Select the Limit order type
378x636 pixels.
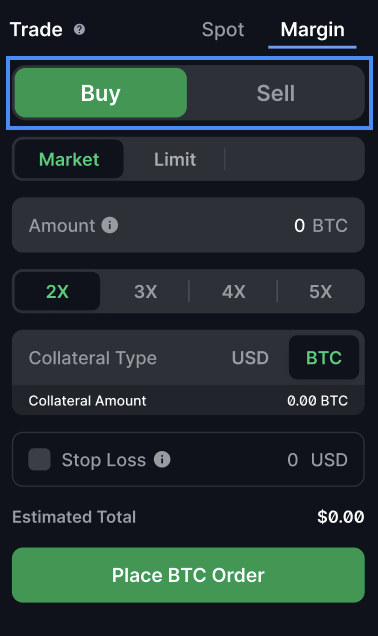coord(175,159)
